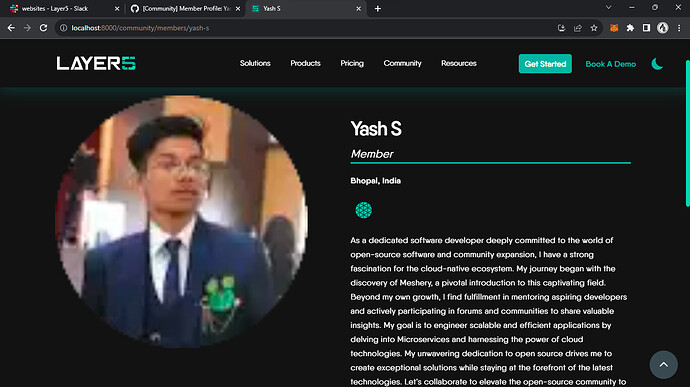
Task: Switch to the GitHub Member Profile tab
Action: 185,8
